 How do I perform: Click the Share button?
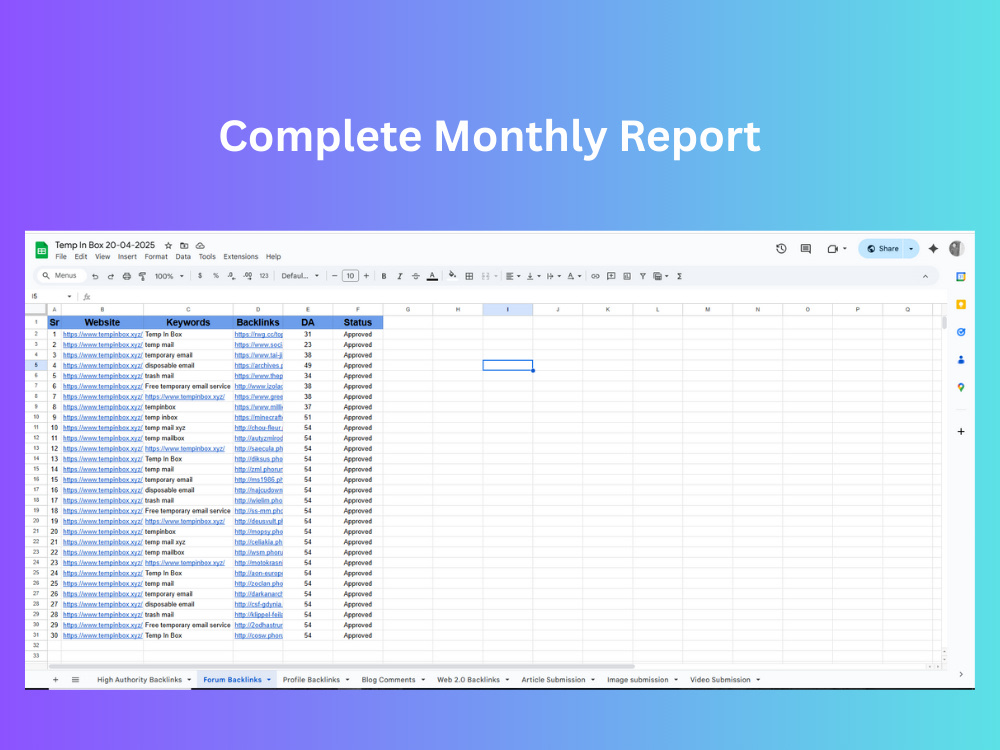click(x=883, y=249)
